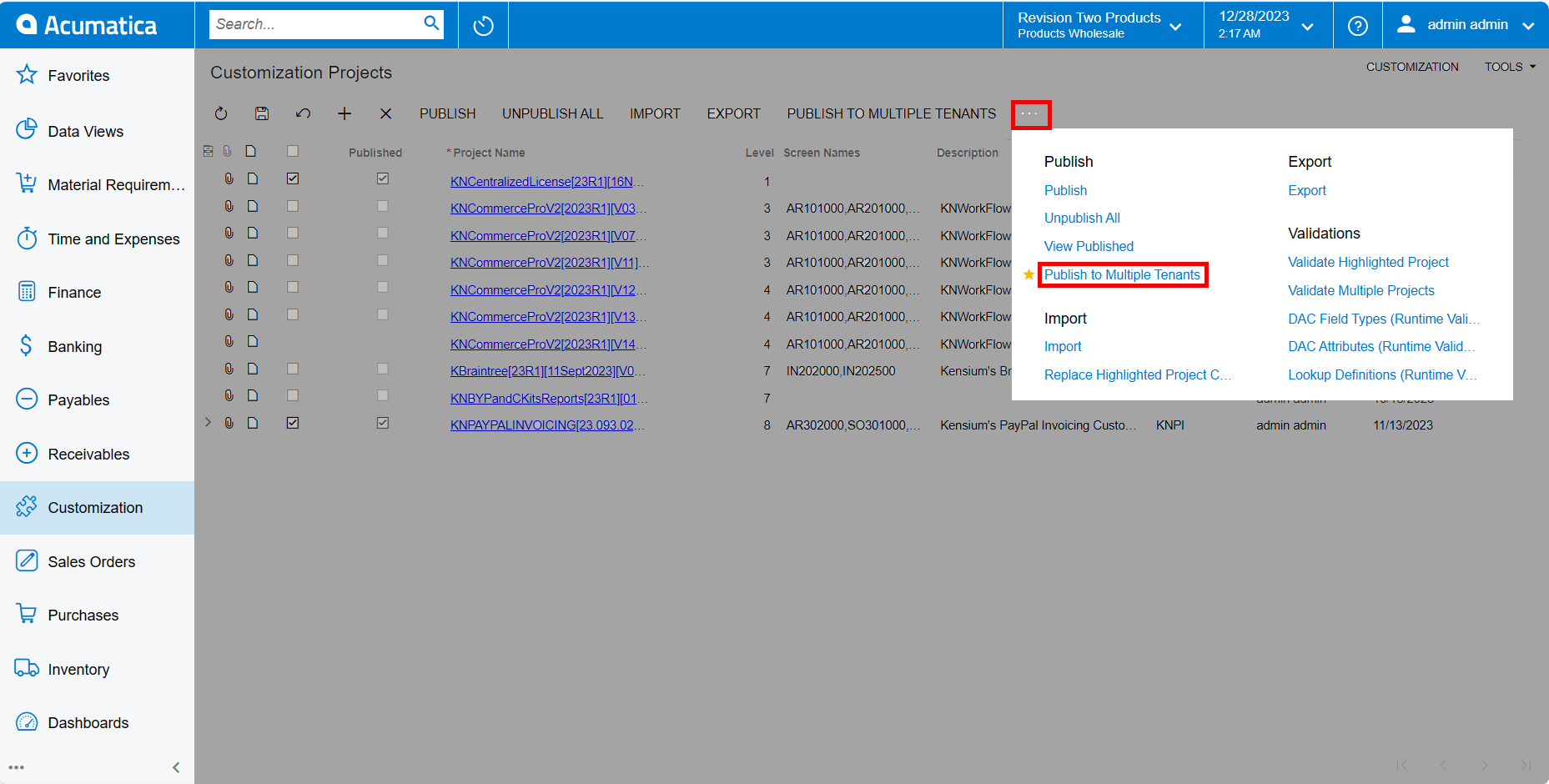Select Validate Multiple Projects

(1361, 290)
